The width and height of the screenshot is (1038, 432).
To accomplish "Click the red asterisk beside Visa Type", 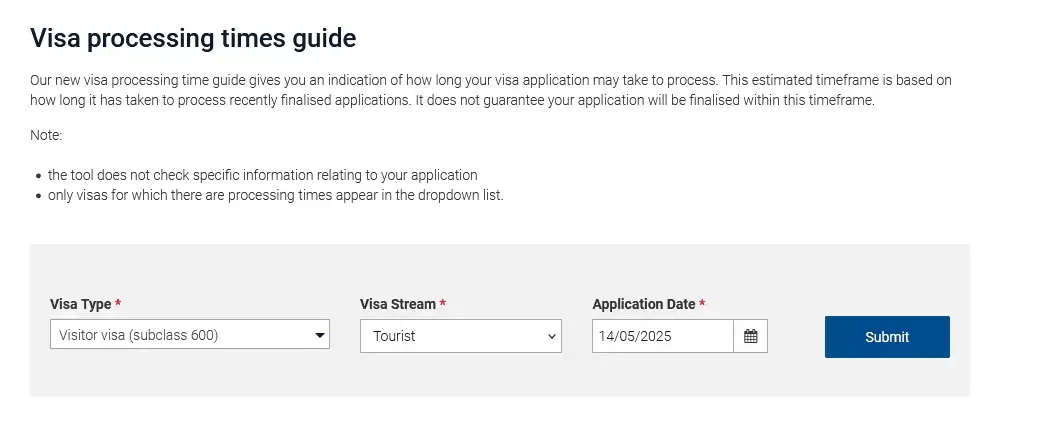I will [x=118, y=304].
